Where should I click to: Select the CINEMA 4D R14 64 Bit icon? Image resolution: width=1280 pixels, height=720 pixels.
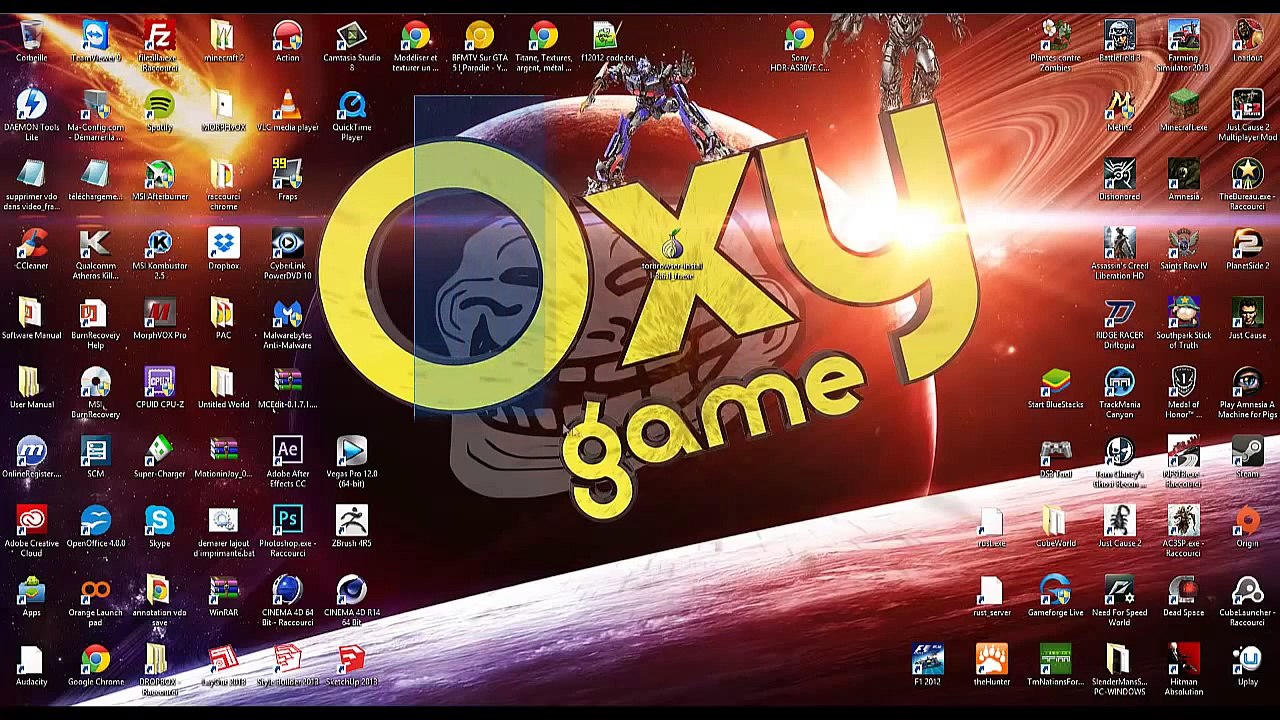pyautogui.click(x=351, y=591)
